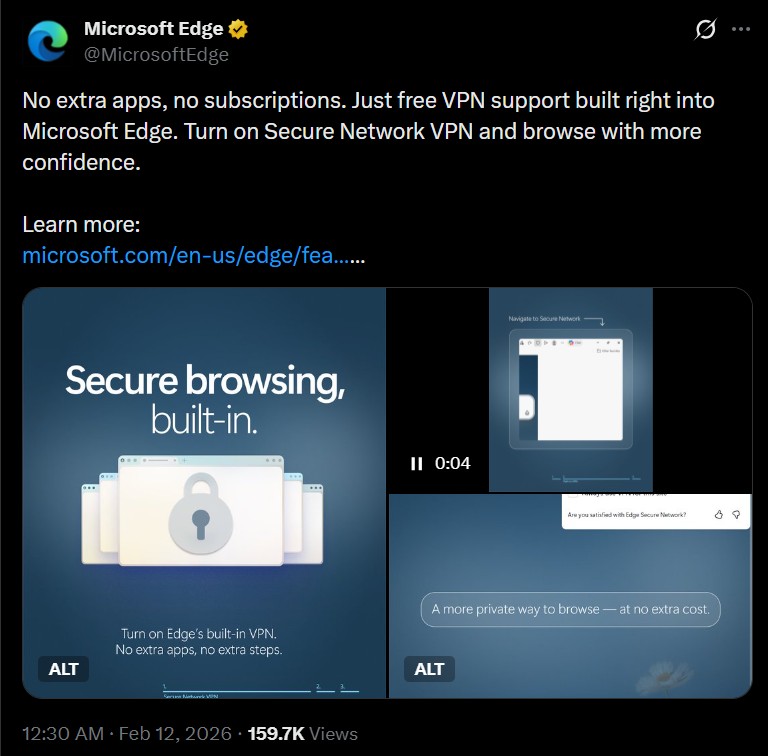This screenshot has height=756, width=768.
Task: Open the "Navigate to Secure Network" video
Action: coord(570,390)
